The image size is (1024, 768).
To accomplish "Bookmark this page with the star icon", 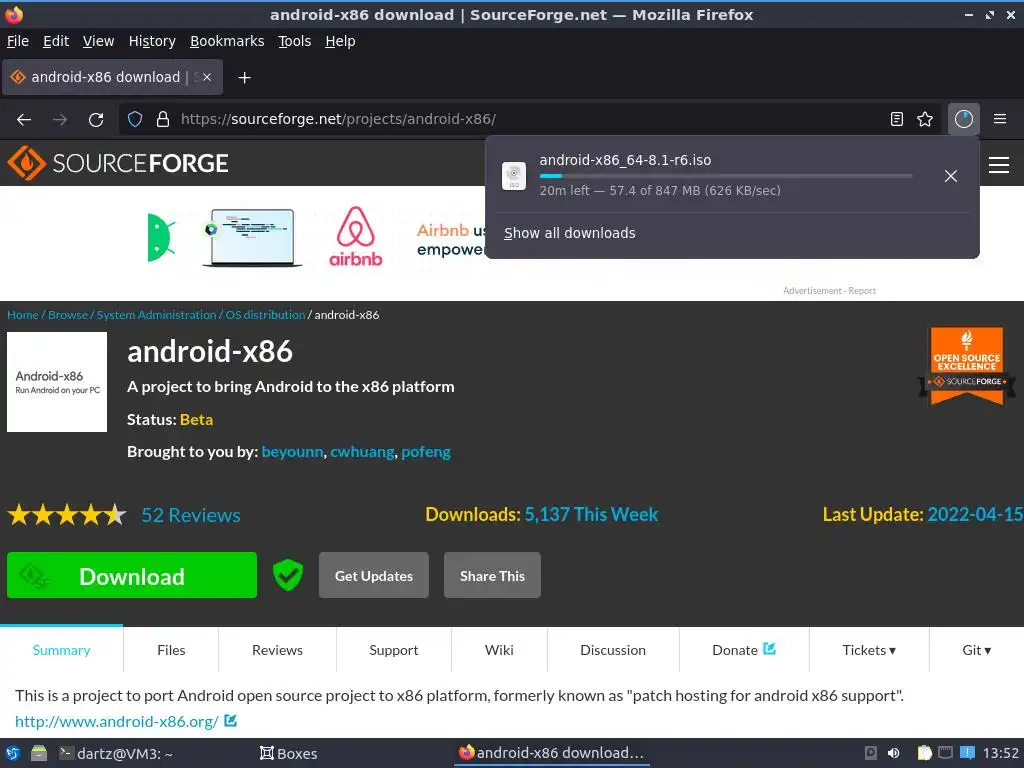I will (925, 119).
